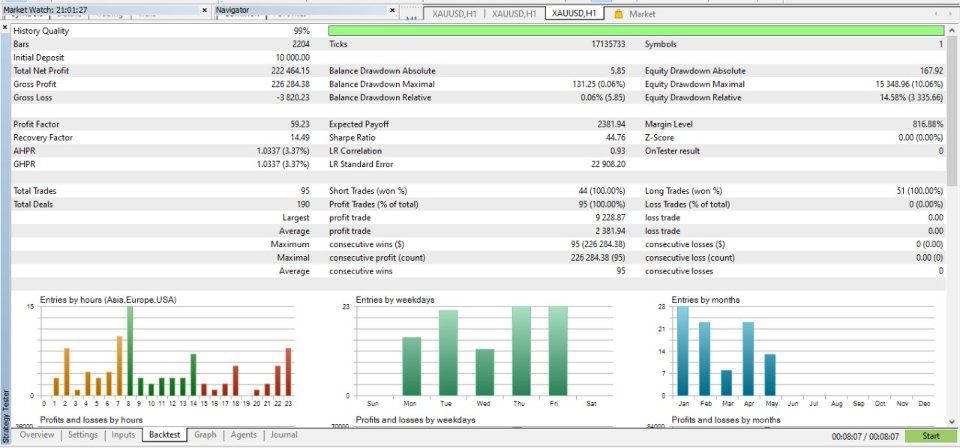Click the Strategy Tester vertical label
960x448 pixels.
[x=6, y=415]
